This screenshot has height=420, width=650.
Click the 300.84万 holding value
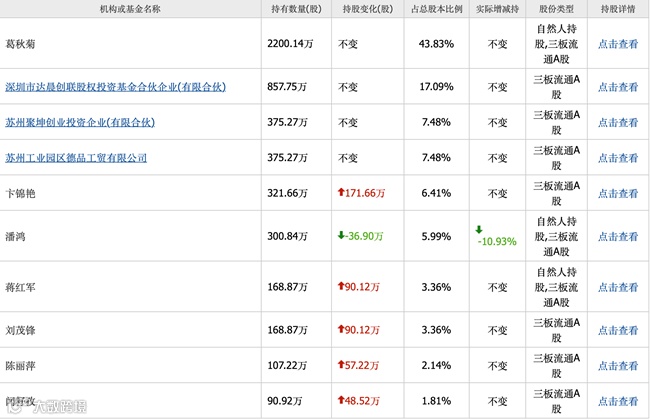287,236
